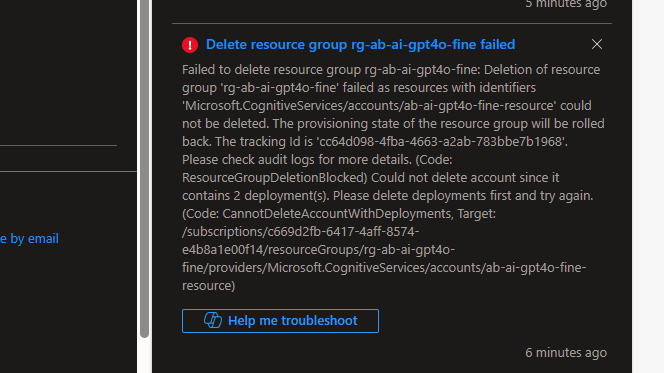664x373 pixels.
Task: Click the tracking Id 'cc64d098-4fba-4663-a2ab-783bbe7b1968' text
Action: pos(442,141)
